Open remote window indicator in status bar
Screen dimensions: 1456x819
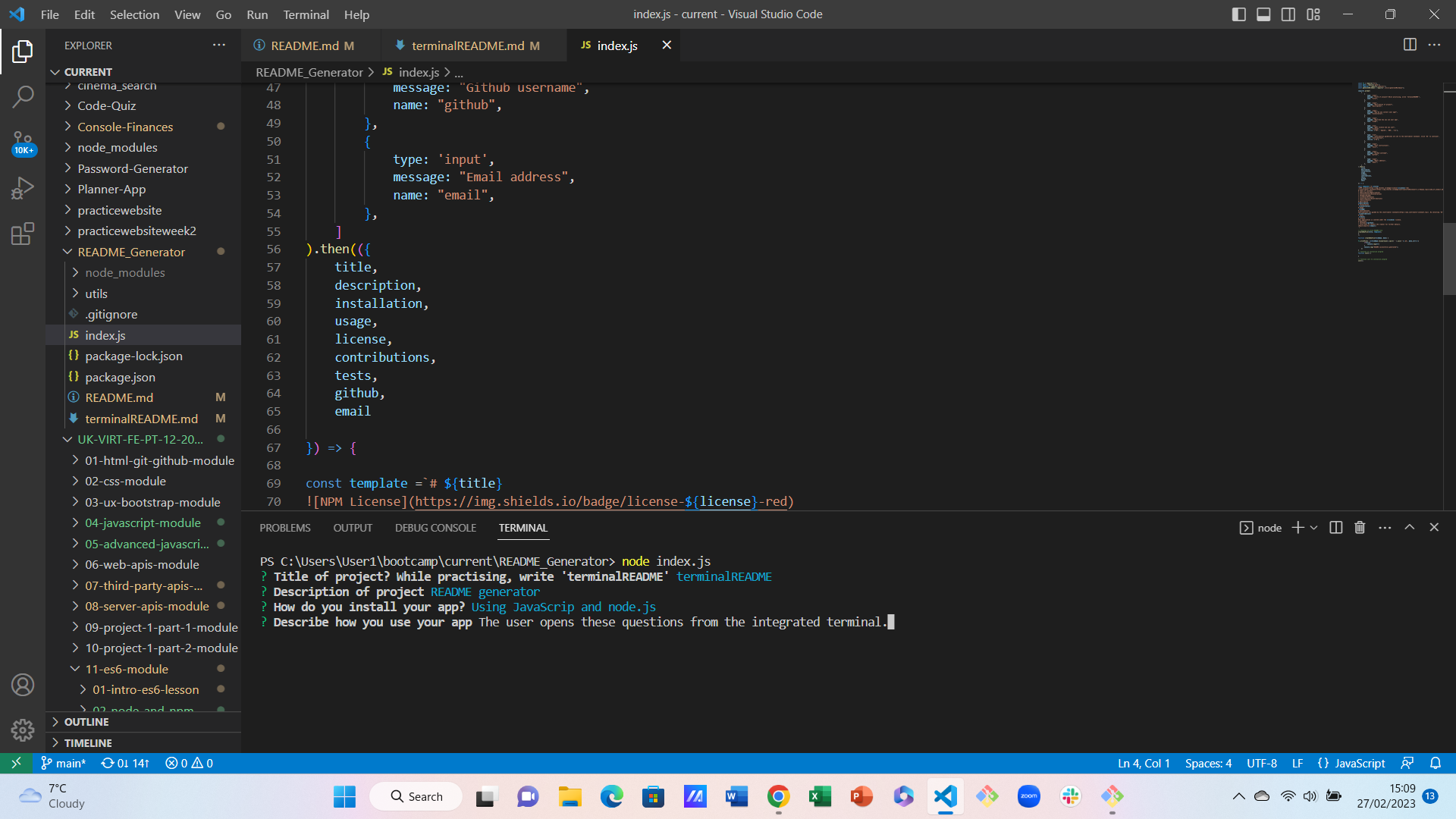click(x=16, y=763)
